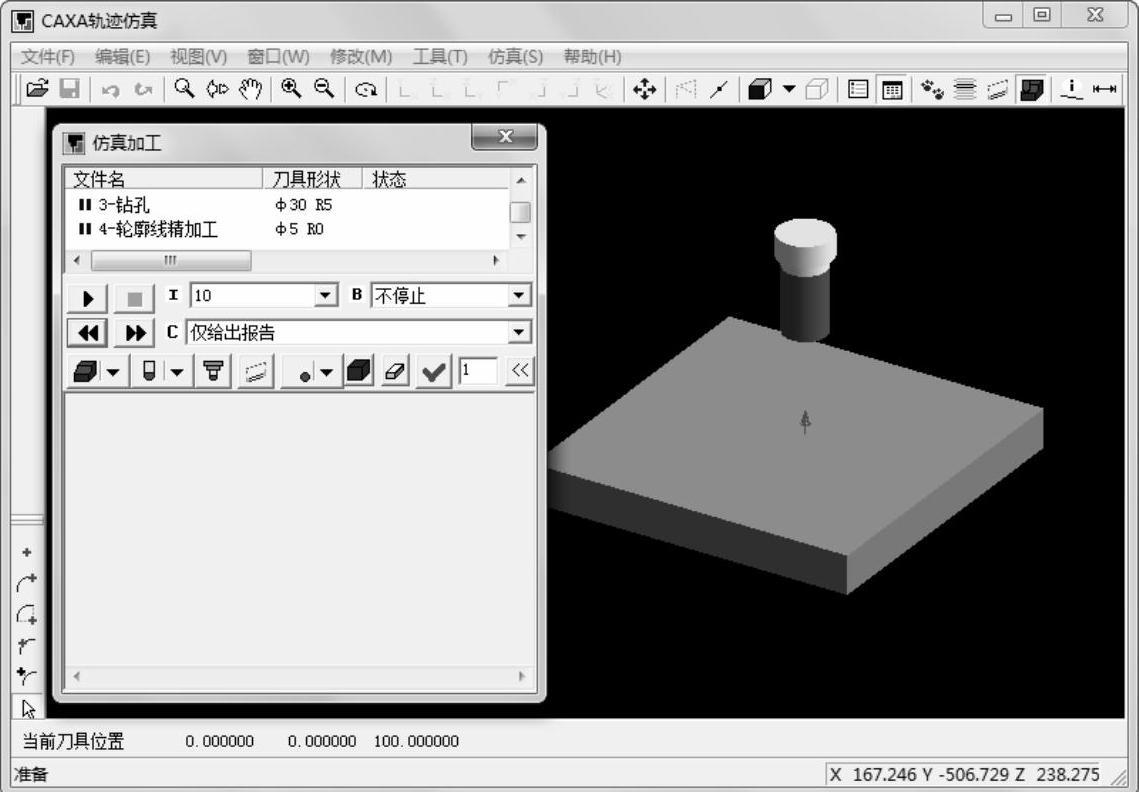This screenshot has width=1139, height=792.
Task: Click the 刀具形状 column header
Action: click(312, 179)
